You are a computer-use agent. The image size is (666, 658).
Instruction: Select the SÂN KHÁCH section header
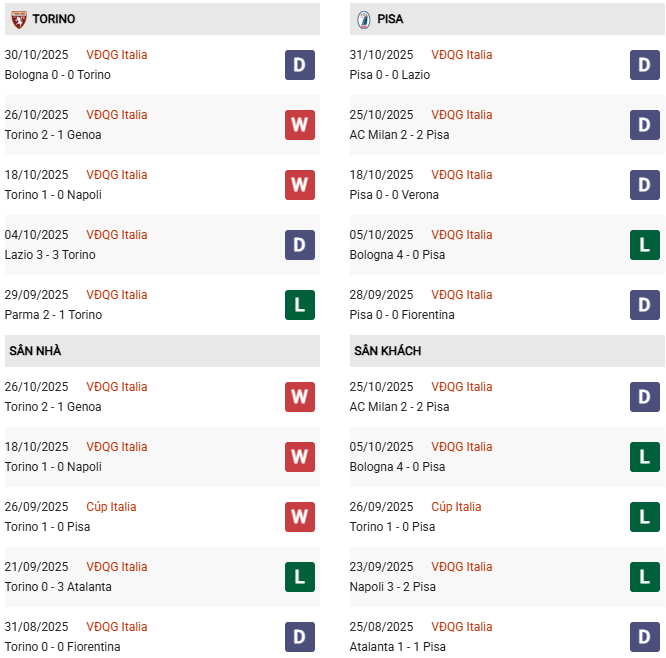(387, 351)
